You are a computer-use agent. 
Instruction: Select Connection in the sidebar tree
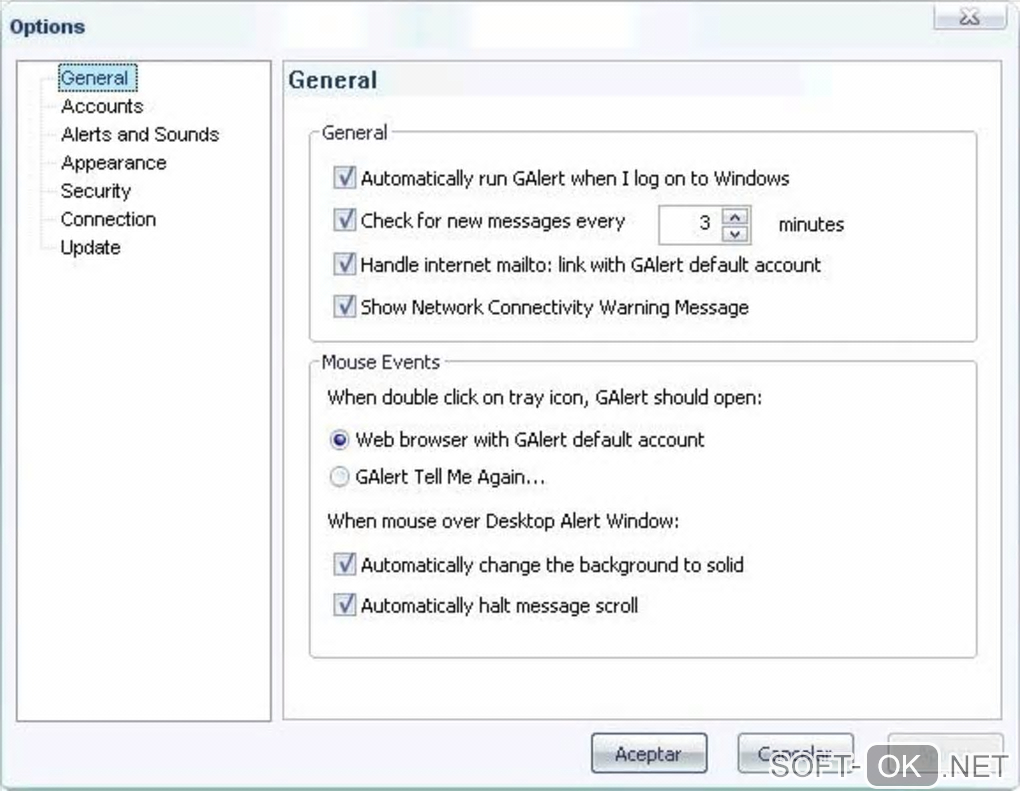click(108, 219)
